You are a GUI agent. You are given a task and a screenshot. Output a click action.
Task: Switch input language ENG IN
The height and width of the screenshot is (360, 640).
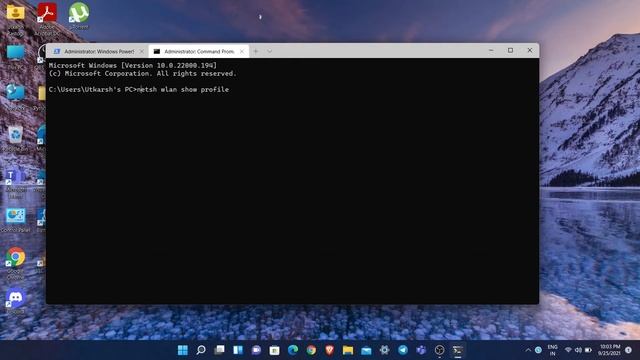(553, 350)
